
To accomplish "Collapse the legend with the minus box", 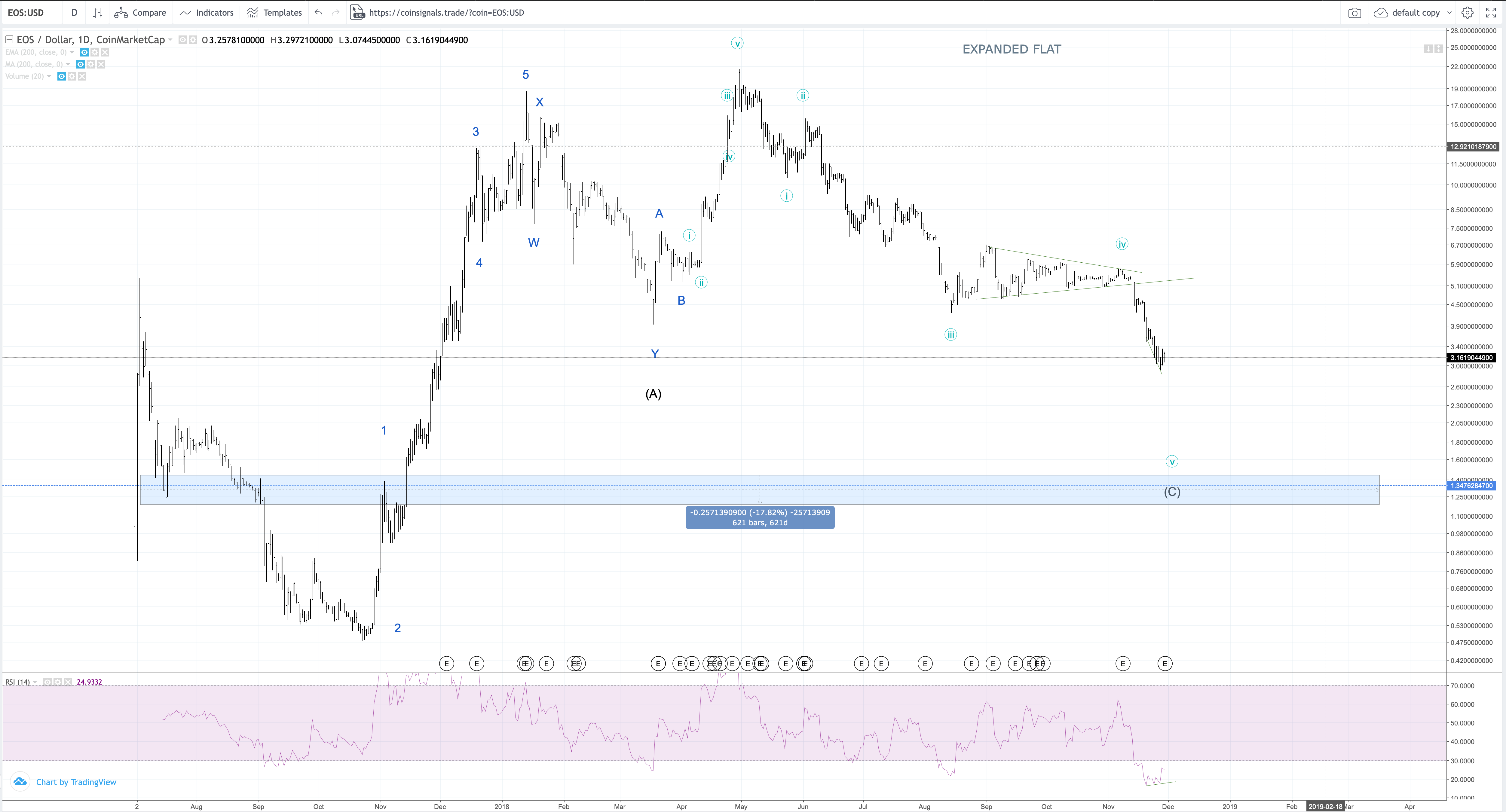I will [9, 40].
